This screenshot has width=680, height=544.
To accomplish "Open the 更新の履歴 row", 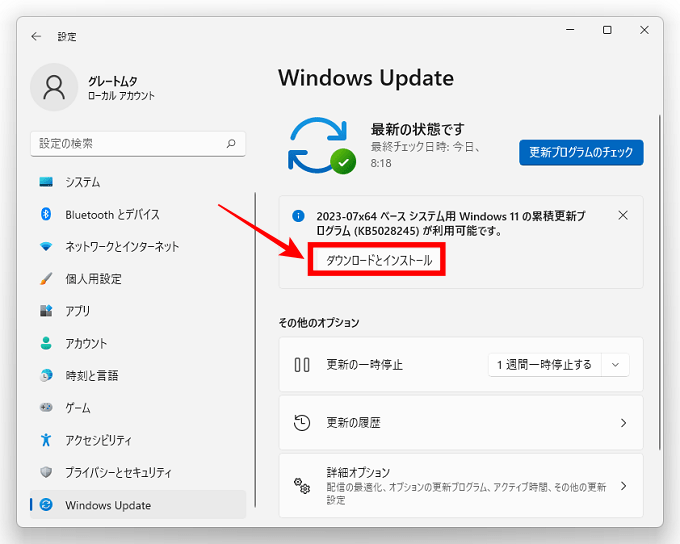I will [461, 423].
